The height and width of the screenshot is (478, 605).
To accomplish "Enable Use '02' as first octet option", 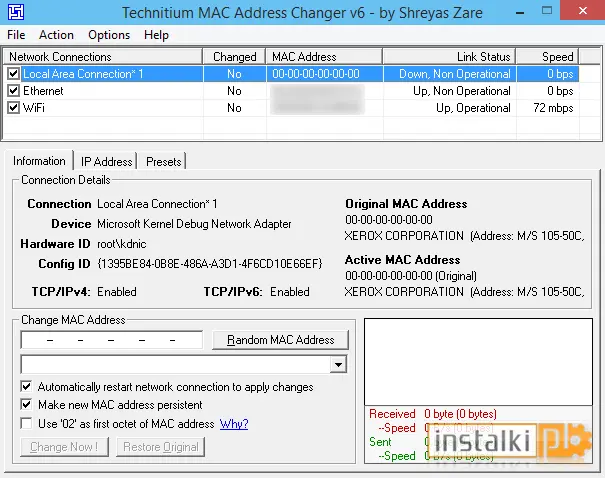I will (26, 424).
